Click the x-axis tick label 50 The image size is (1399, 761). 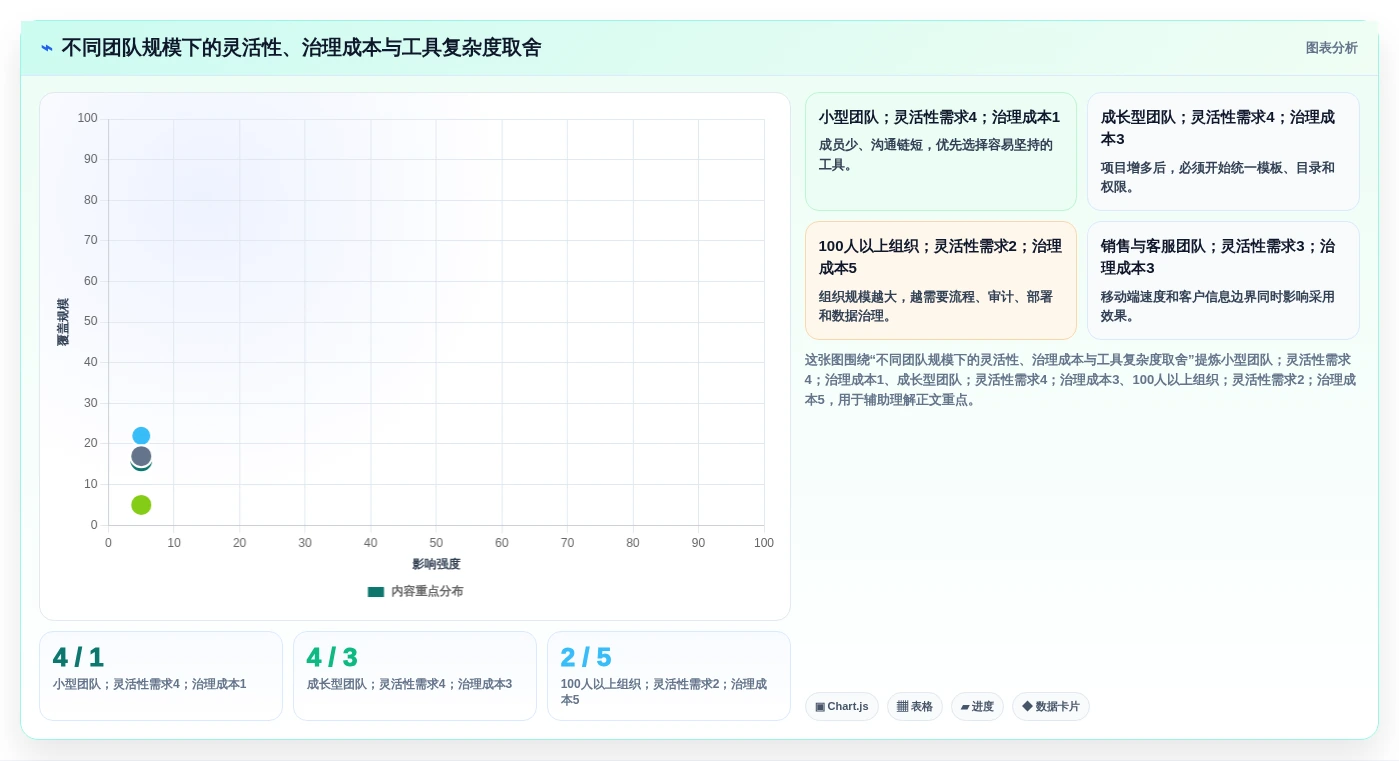pos(436,543)
